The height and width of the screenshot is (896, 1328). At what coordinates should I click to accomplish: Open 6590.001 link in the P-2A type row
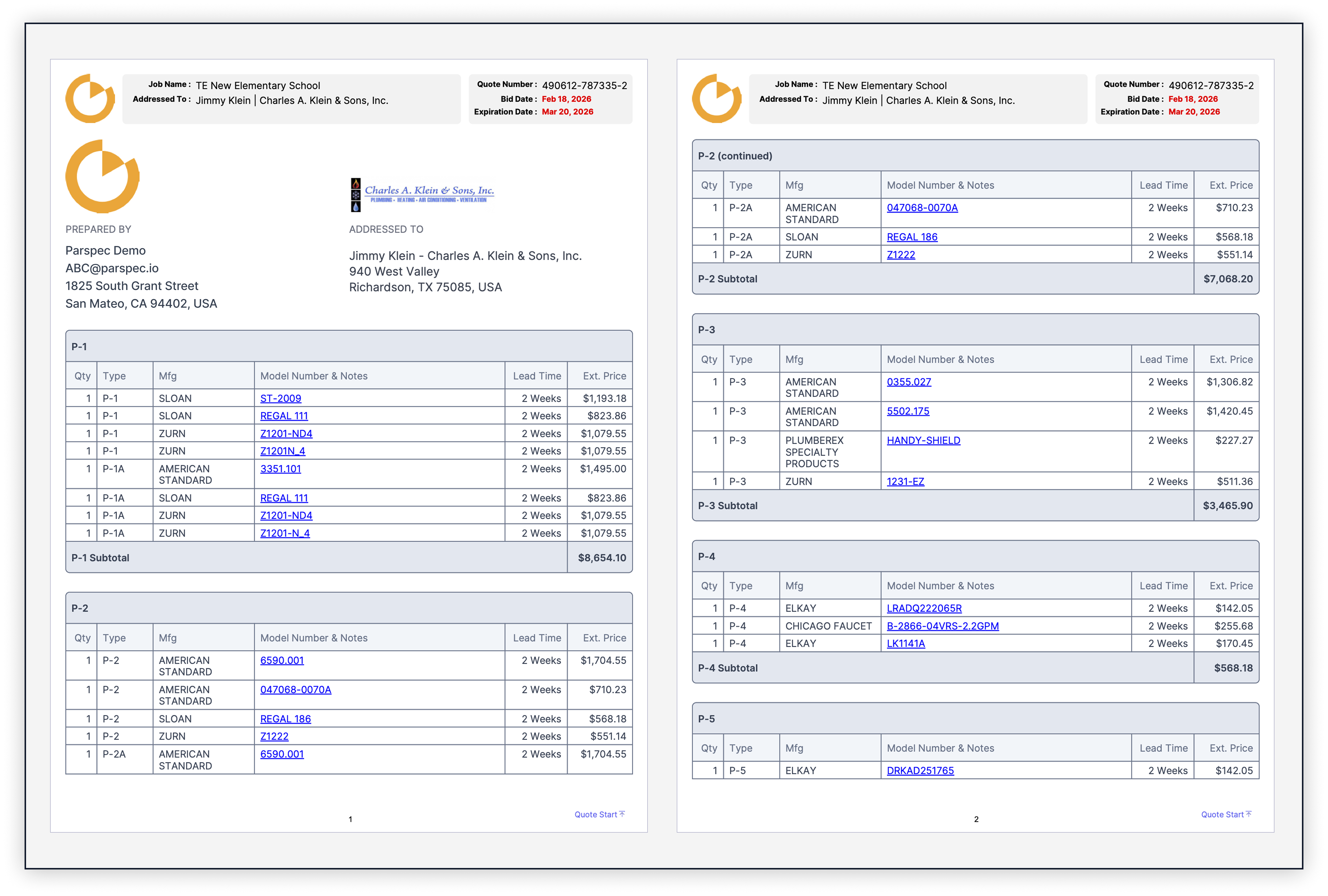pos(282,754)
